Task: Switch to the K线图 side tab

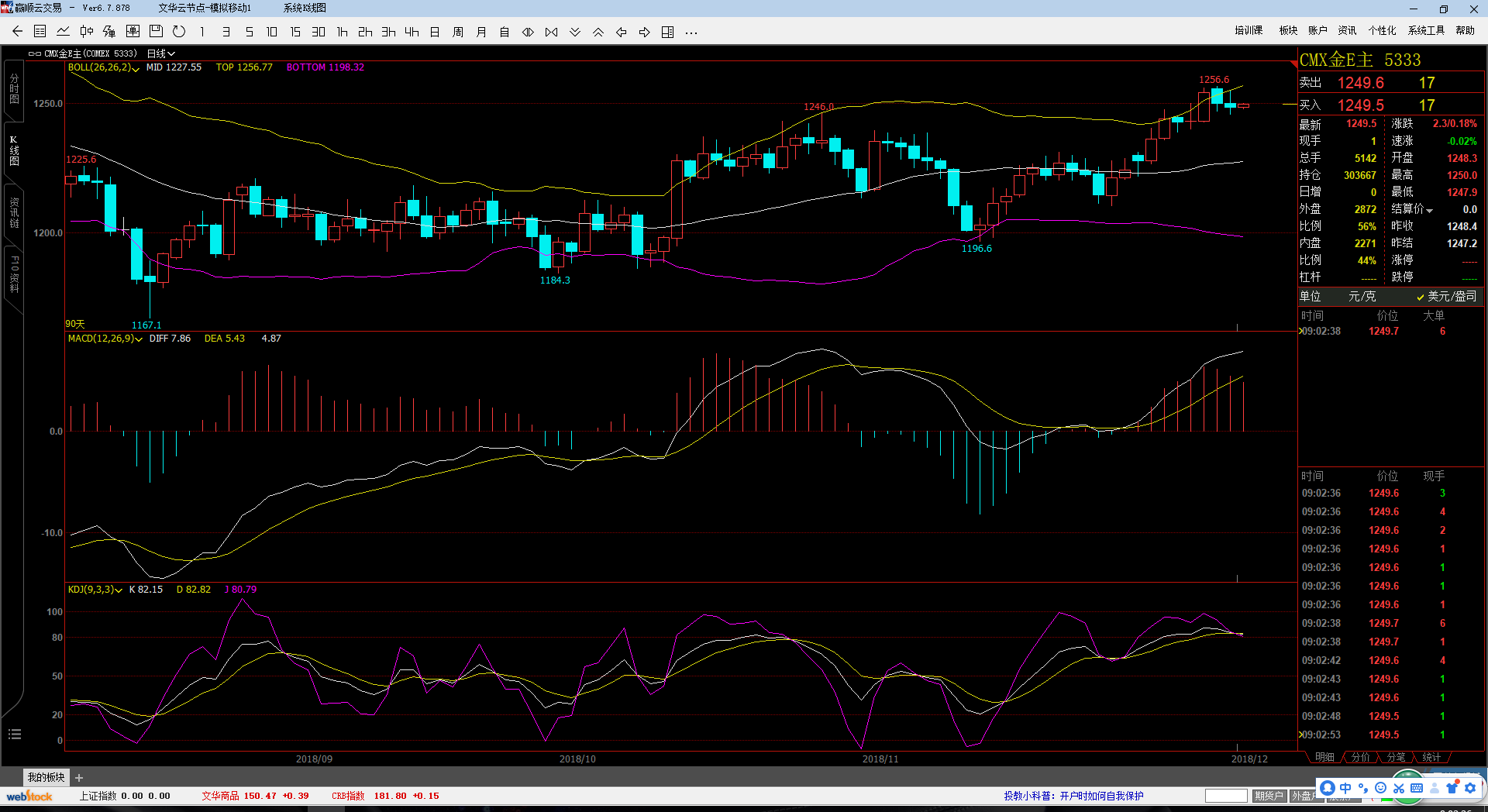Action: tap(14, 151)
